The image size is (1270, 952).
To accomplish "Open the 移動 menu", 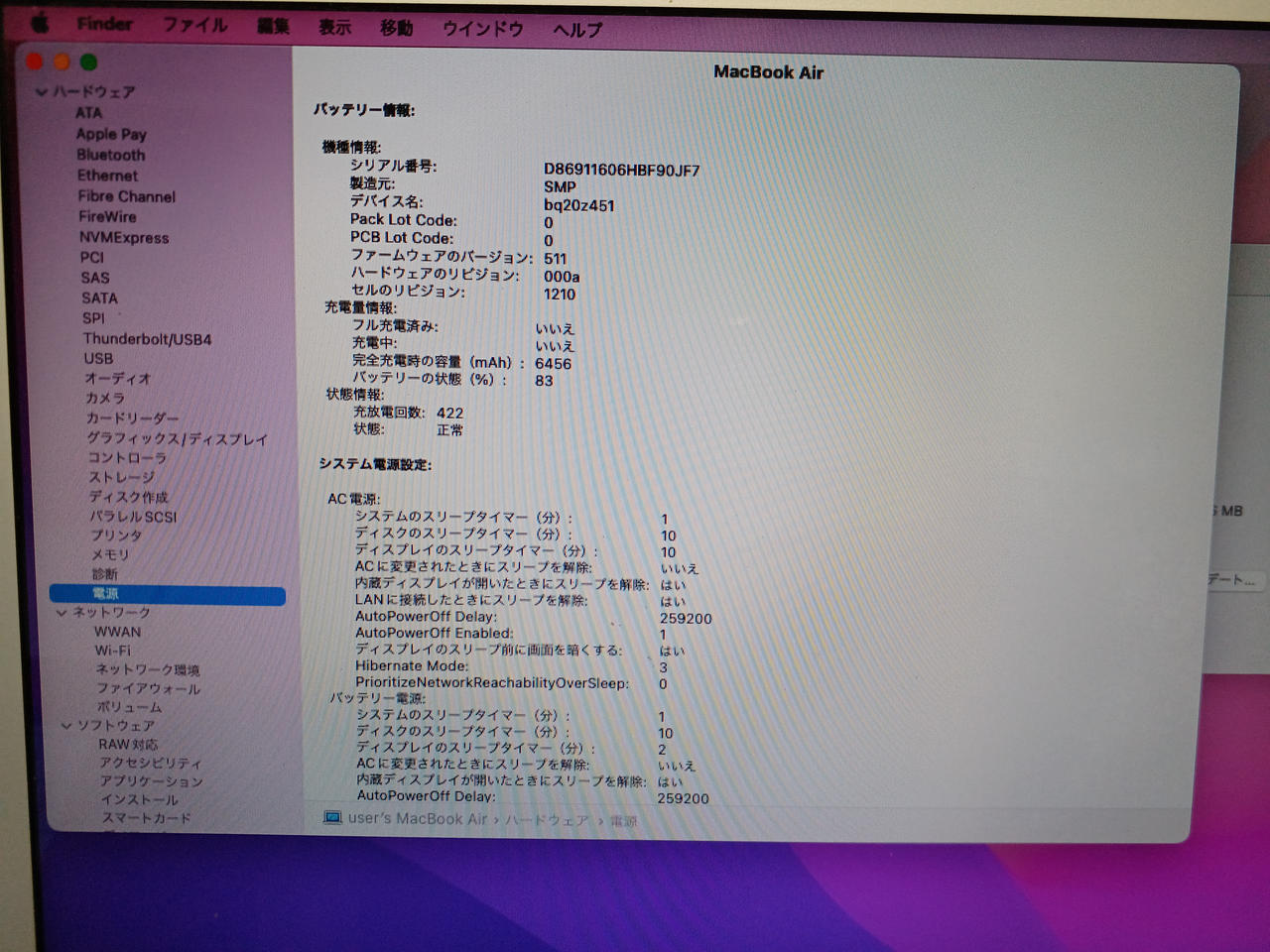I will point(396,28).
